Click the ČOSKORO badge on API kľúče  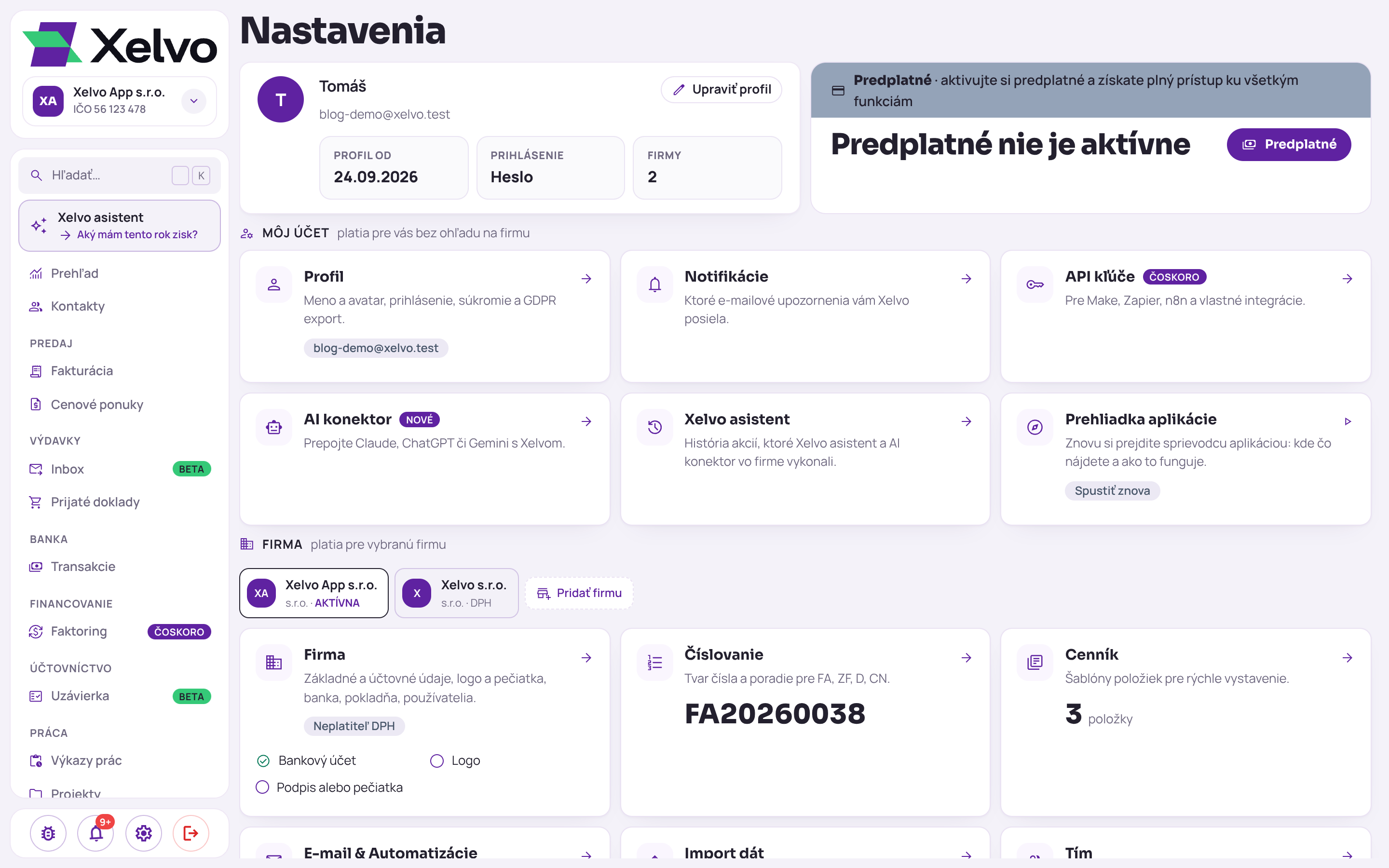[x=1174, y=277]
